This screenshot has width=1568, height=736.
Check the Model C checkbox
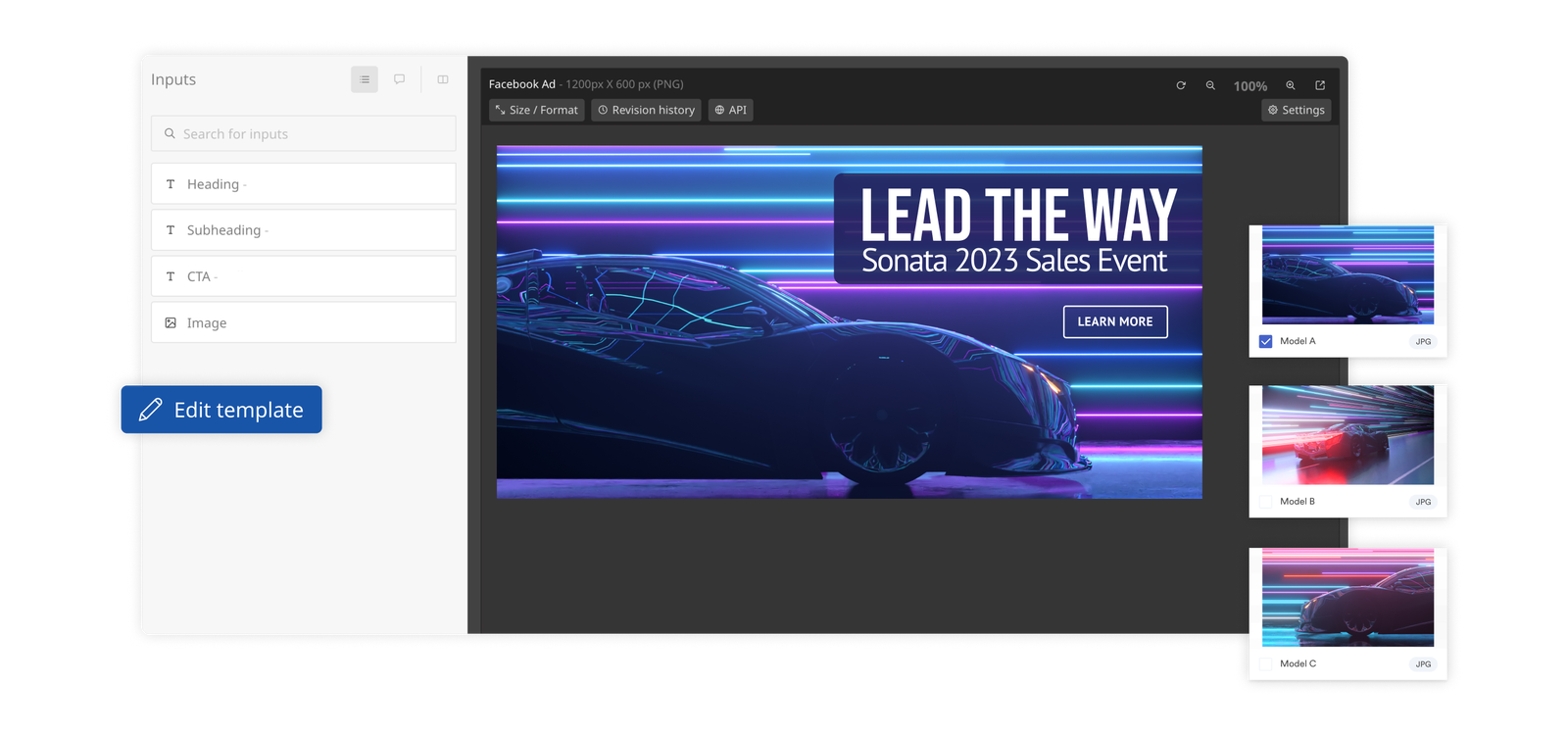click(1265, 663)
